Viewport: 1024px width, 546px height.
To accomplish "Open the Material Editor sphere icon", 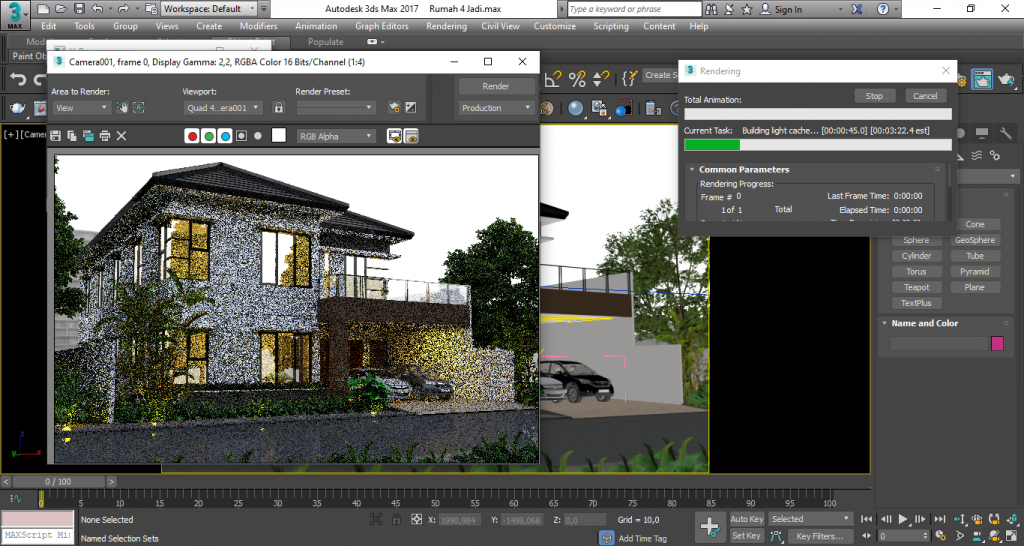I will pyautogui.click(x=575, y=108).
